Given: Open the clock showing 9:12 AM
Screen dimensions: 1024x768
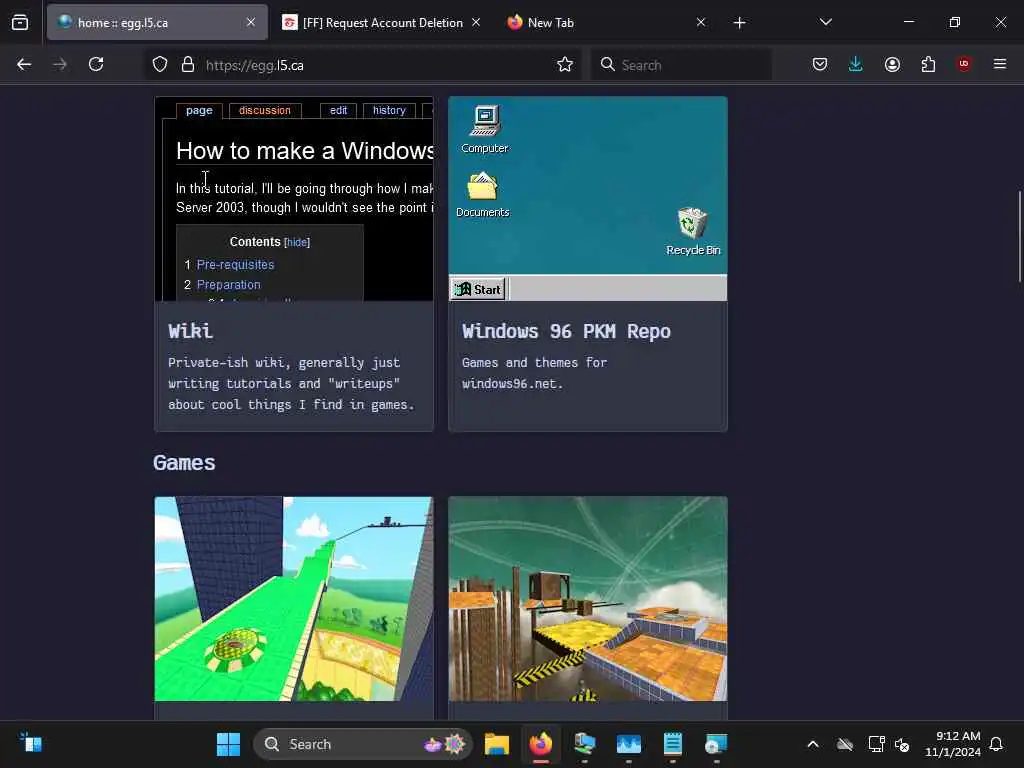Looking at the screenshot, I should click(953, 744).
